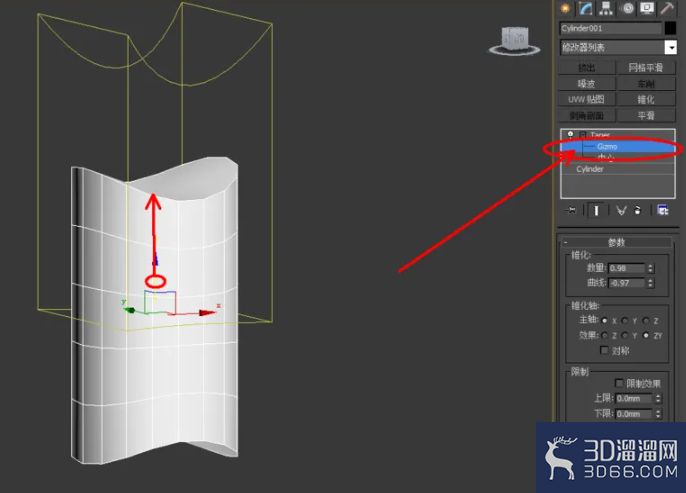
Task: Click Remove Modifier trash icon
Action: [638, 210]
